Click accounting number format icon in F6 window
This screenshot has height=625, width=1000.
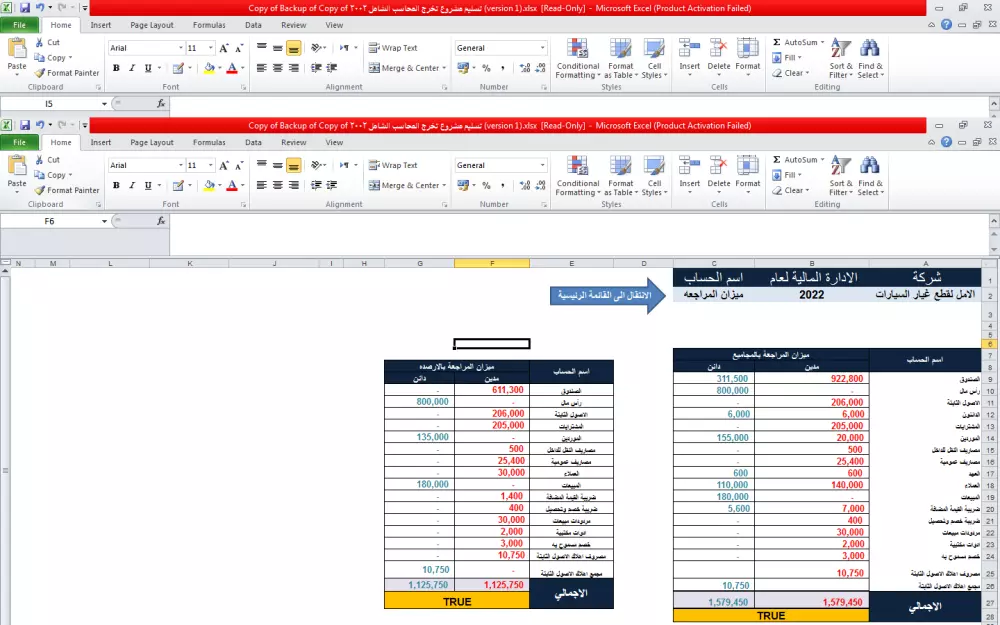coord(463,185)
